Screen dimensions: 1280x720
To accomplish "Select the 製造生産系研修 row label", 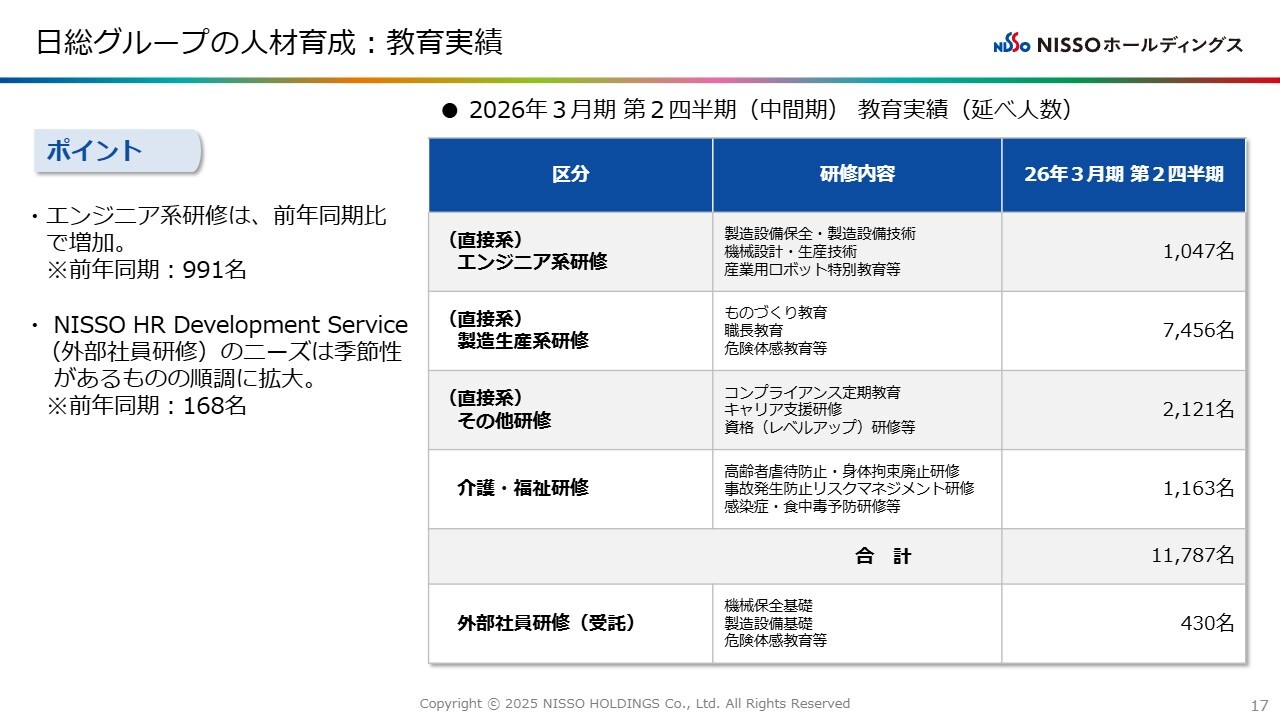I will click(x=522, y=341).
